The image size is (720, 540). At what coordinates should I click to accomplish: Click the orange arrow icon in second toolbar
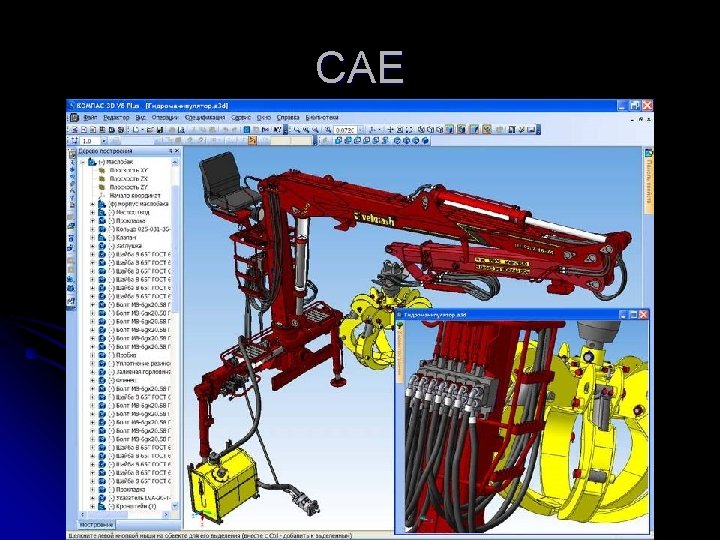click(252, 141)
